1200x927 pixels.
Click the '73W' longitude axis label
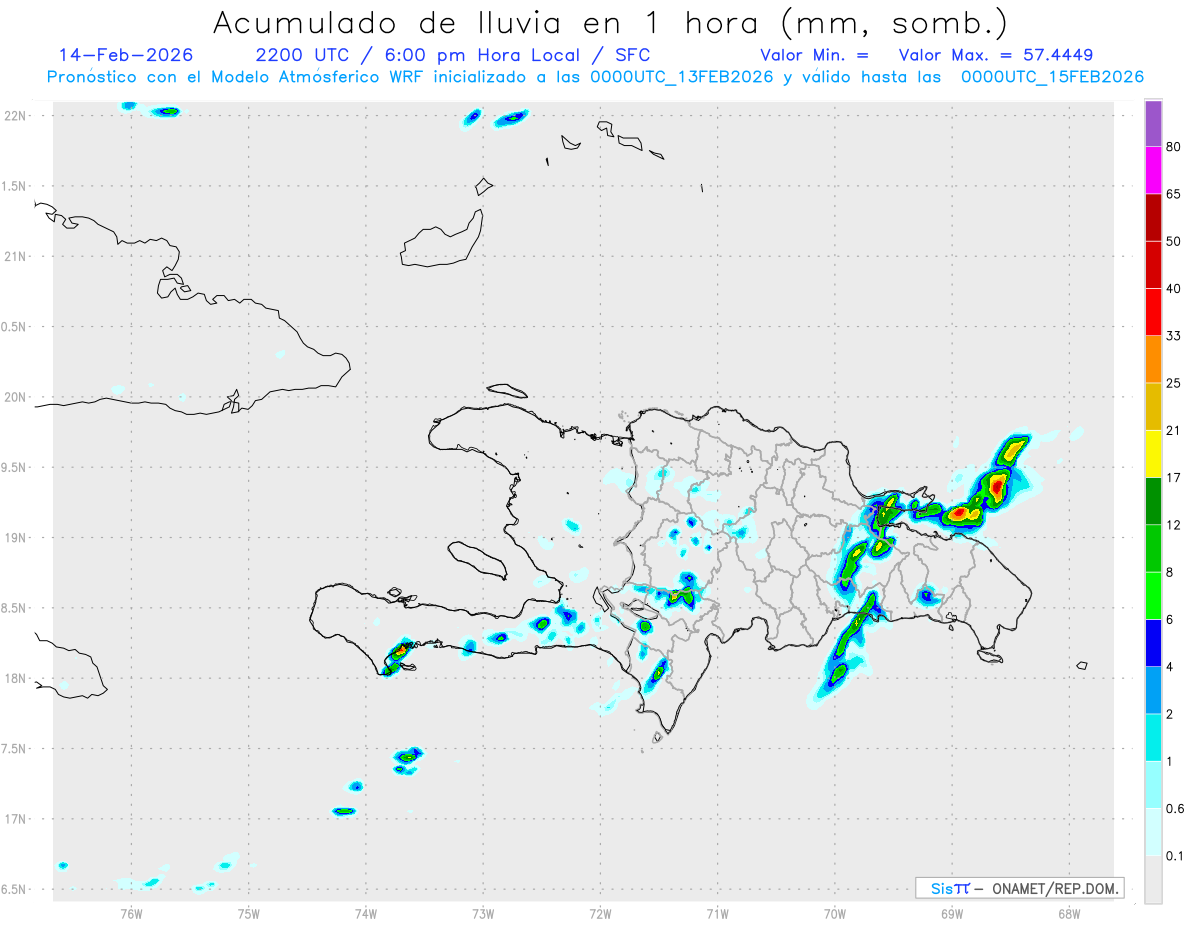(483, 913)
